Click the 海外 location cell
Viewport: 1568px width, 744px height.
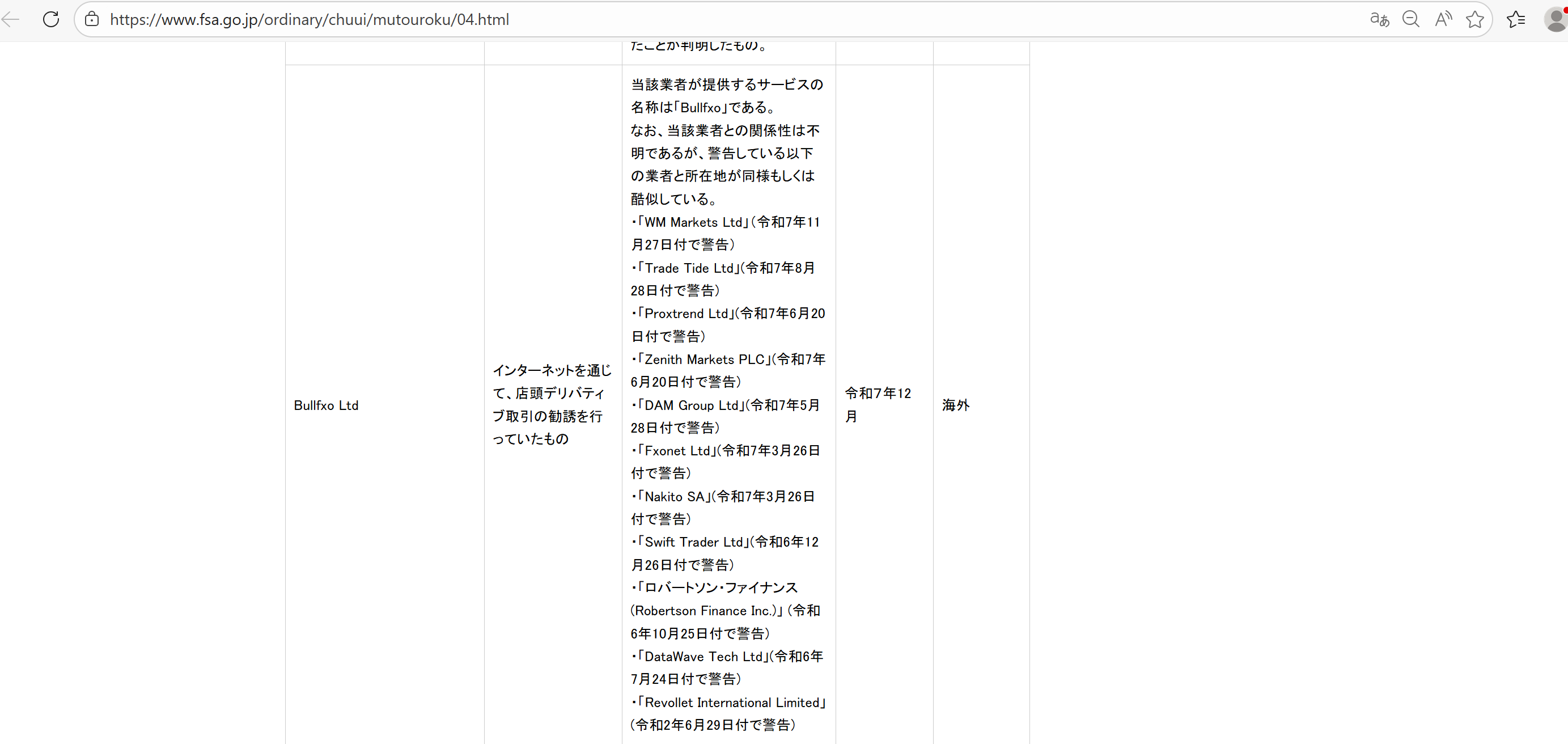click(955, 405)
